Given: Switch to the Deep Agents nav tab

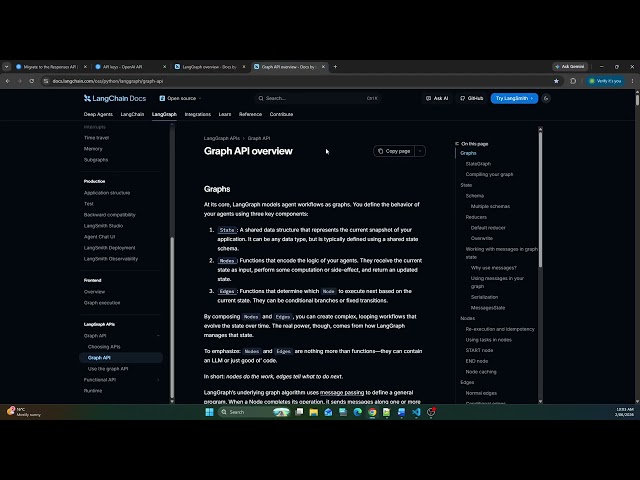Looking at the screenshot, I should point(98,114).
